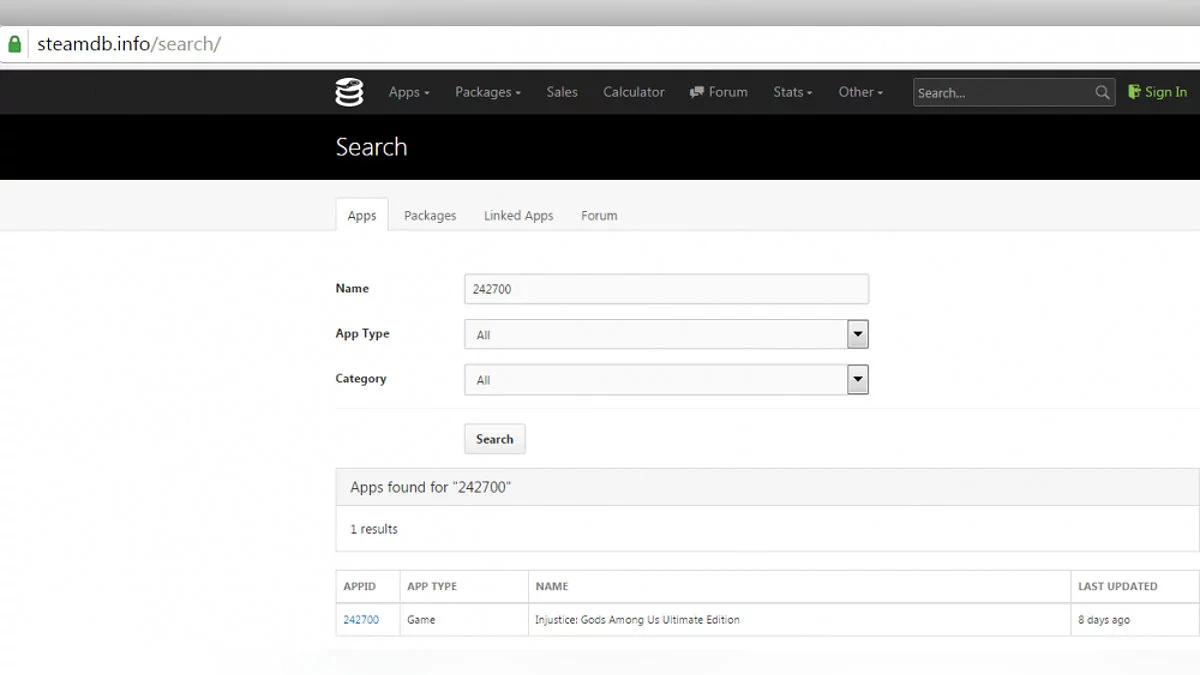Viewport: 1200px width, 675px height.
Task: Open the Stats dropdown menu
Action: click(x=792, y=92)
